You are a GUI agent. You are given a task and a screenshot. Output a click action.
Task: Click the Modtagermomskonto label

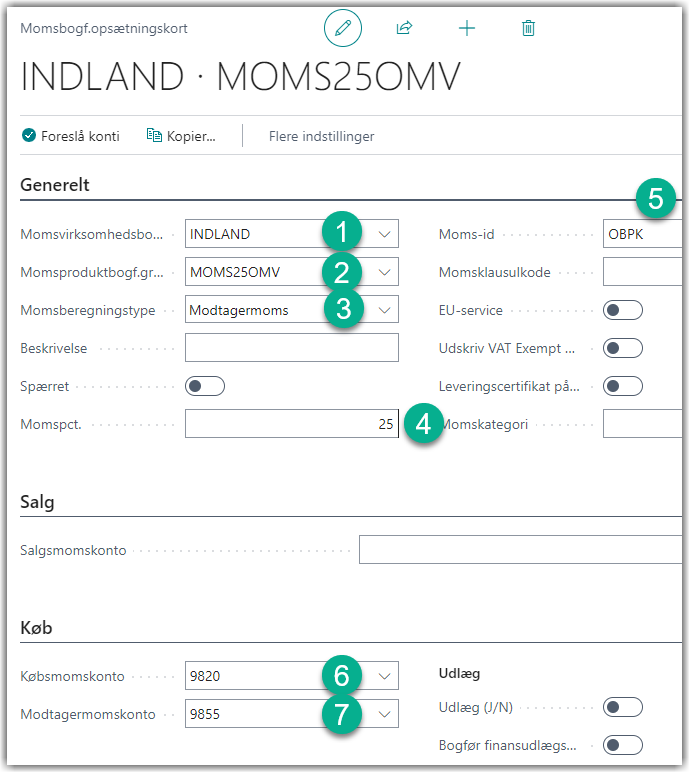point(88,714)
